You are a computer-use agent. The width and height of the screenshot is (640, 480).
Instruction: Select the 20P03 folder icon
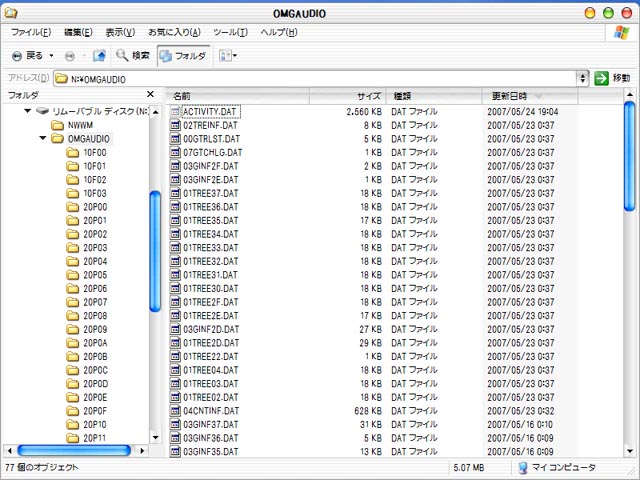(72, 248)
